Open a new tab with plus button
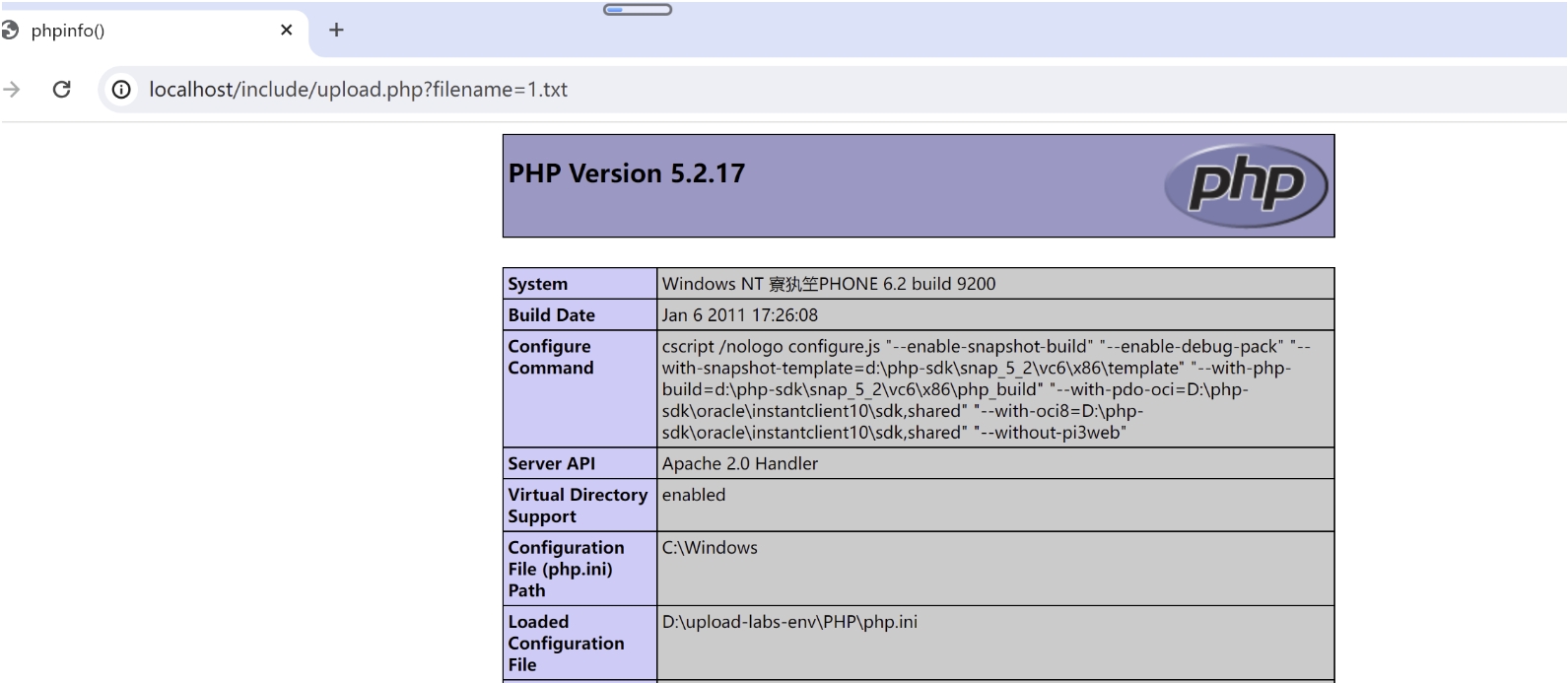Viewport: 1568px width, 683px height. point(336,31)
